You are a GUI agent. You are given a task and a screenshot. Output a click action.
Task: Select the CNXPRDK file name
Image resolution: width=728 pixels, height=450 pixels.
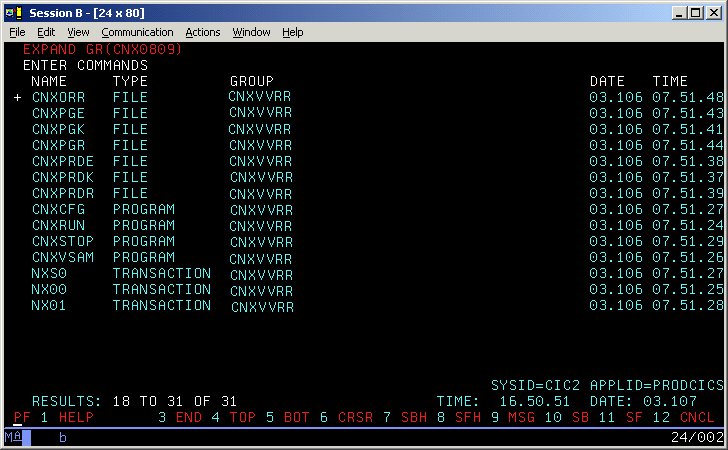[63, 177]
